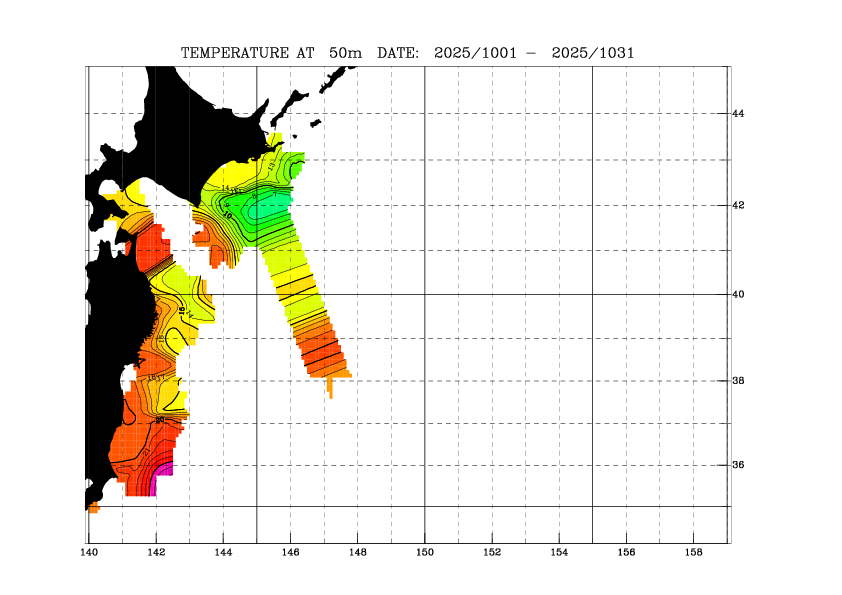
Task: Click latitude label 40 on the right axis
Action: [738, 295]
